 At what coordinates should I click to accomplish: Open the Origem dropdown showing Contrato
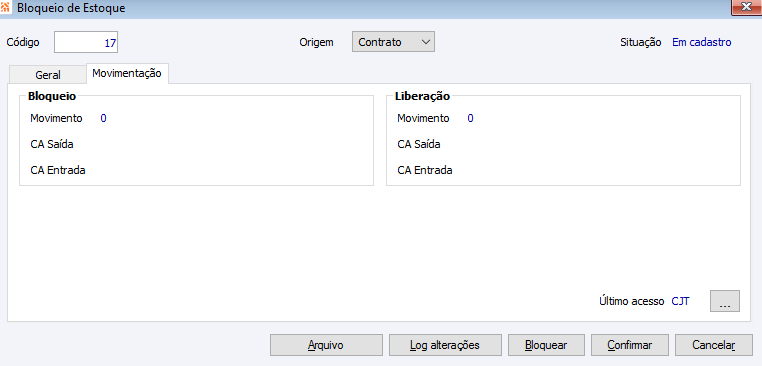[393, 42]
